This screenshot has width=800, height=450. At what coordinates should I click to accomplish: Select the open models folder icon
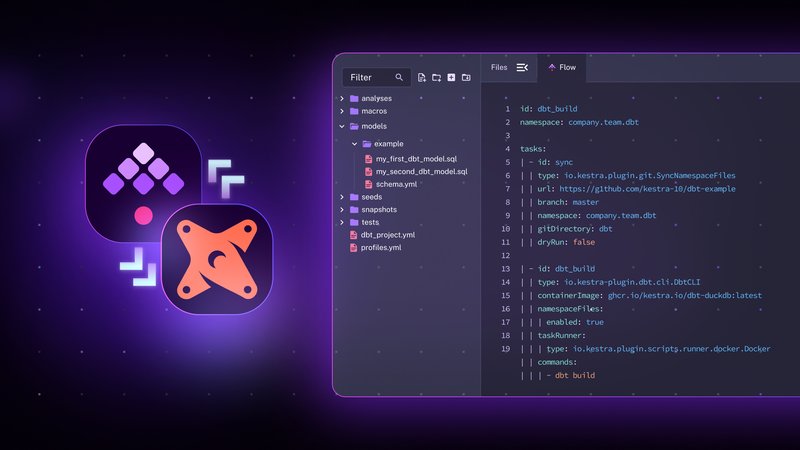click(354, 126)
